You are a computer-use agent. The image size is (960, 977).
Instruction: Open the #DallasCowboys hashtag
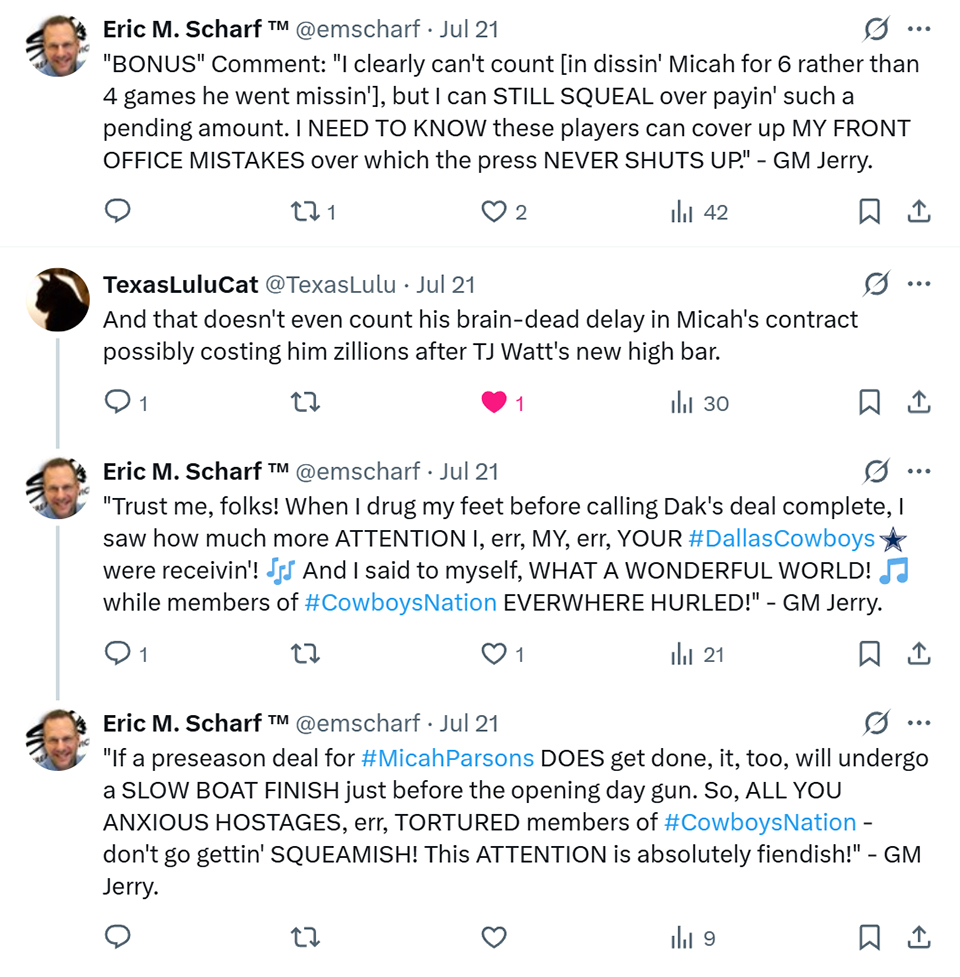tap(781, 539)
